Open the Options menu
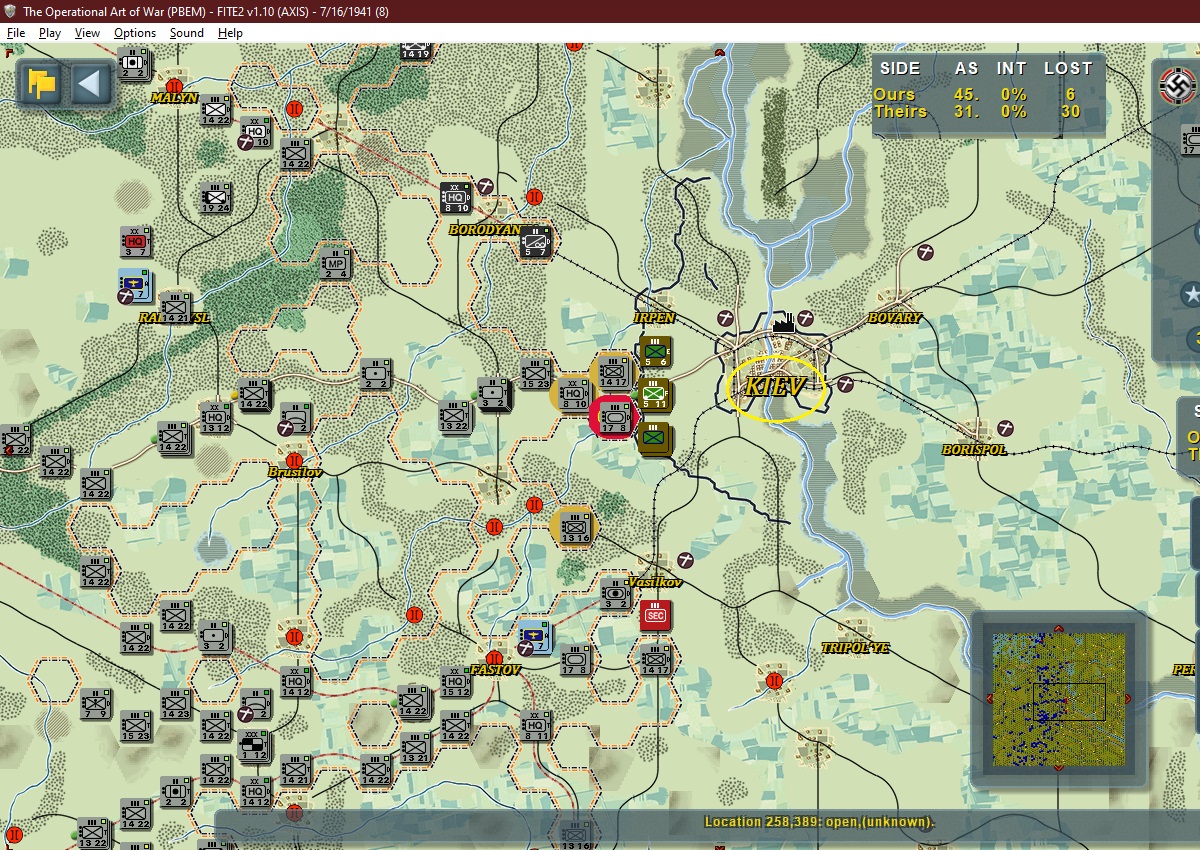 (135, 33)
